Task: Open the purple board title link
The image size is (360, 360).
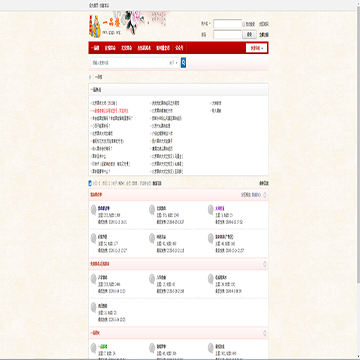Action: click(x=220, y=208)
